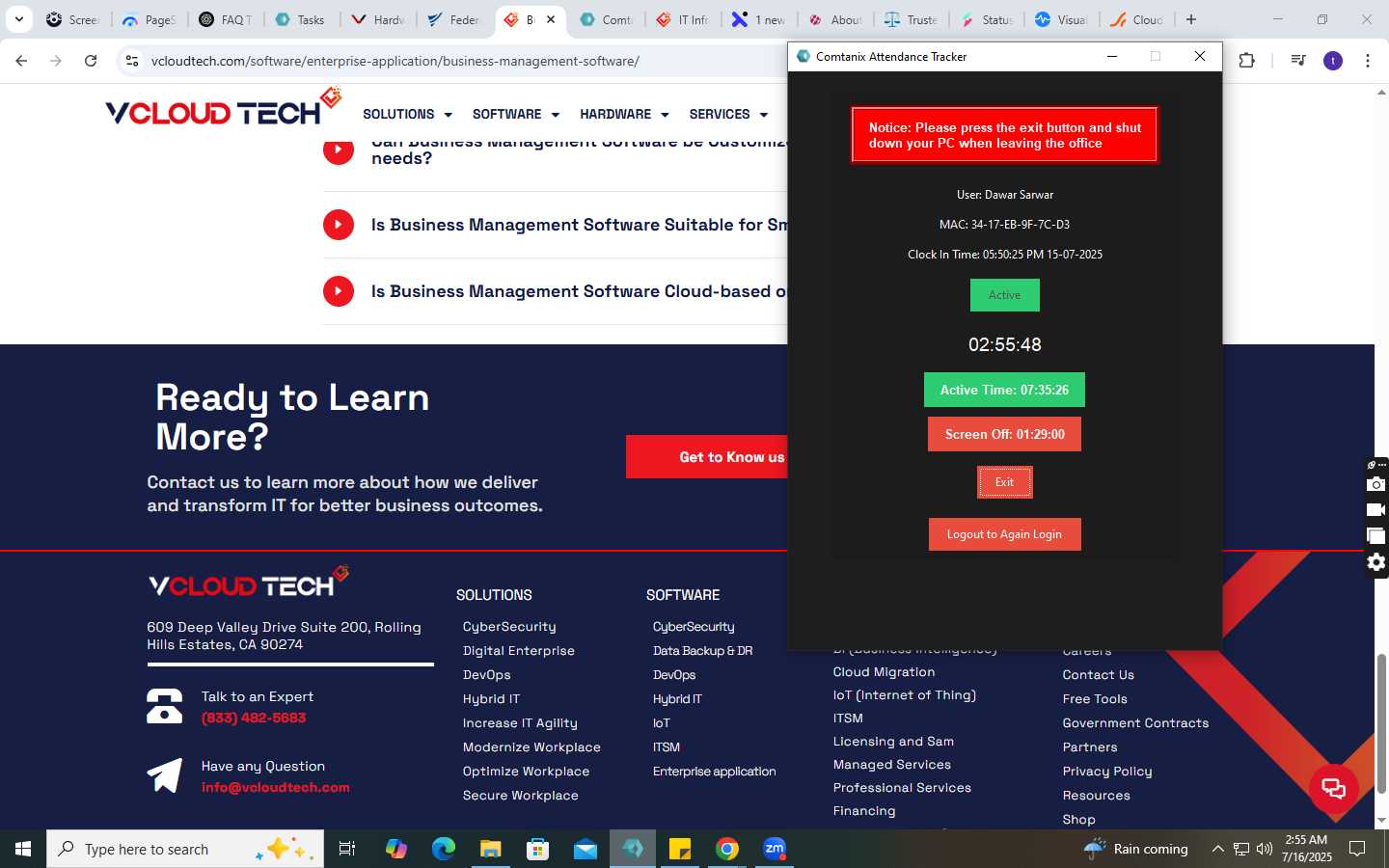This screenshot has height=868, width=1389.
Task: Click the green Active status button
Action: (x=1004, y=295)
